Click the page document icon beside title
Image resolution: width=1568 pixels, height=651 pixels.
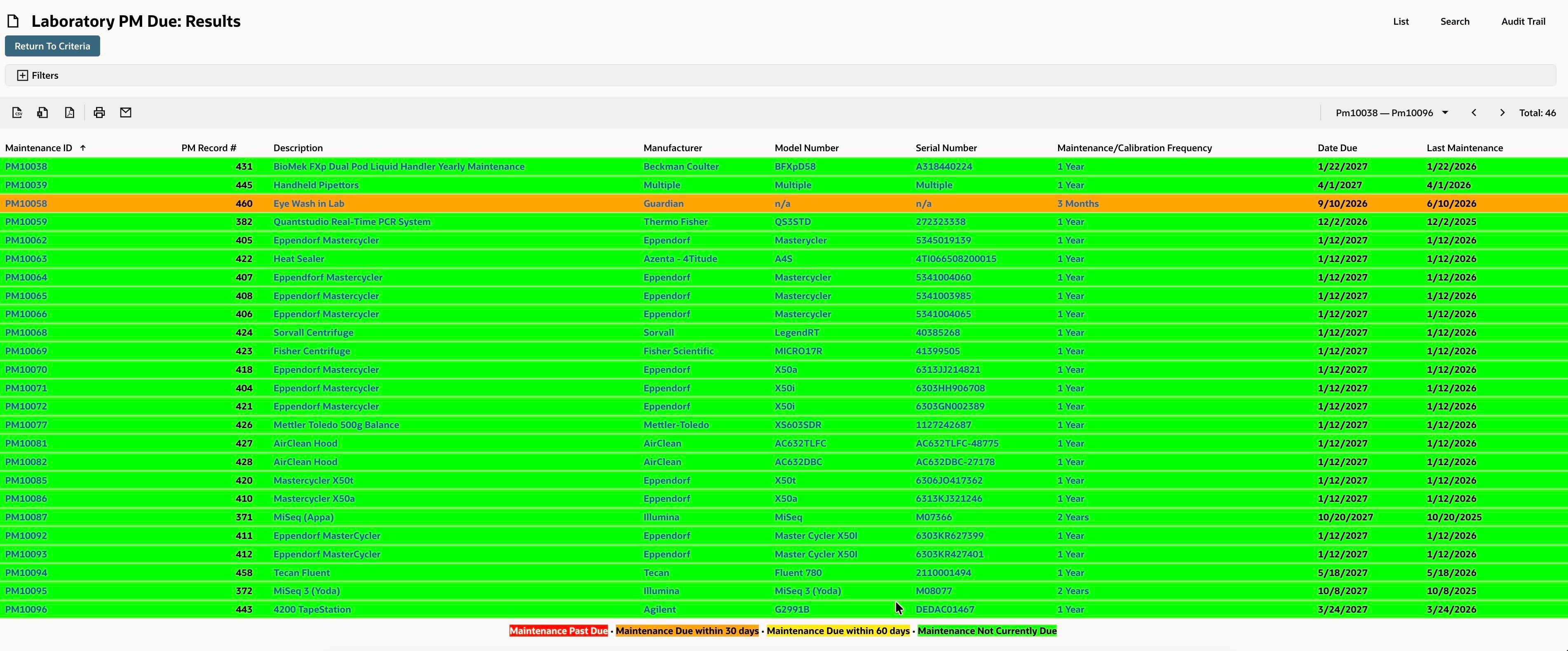[x=13, y=21]
